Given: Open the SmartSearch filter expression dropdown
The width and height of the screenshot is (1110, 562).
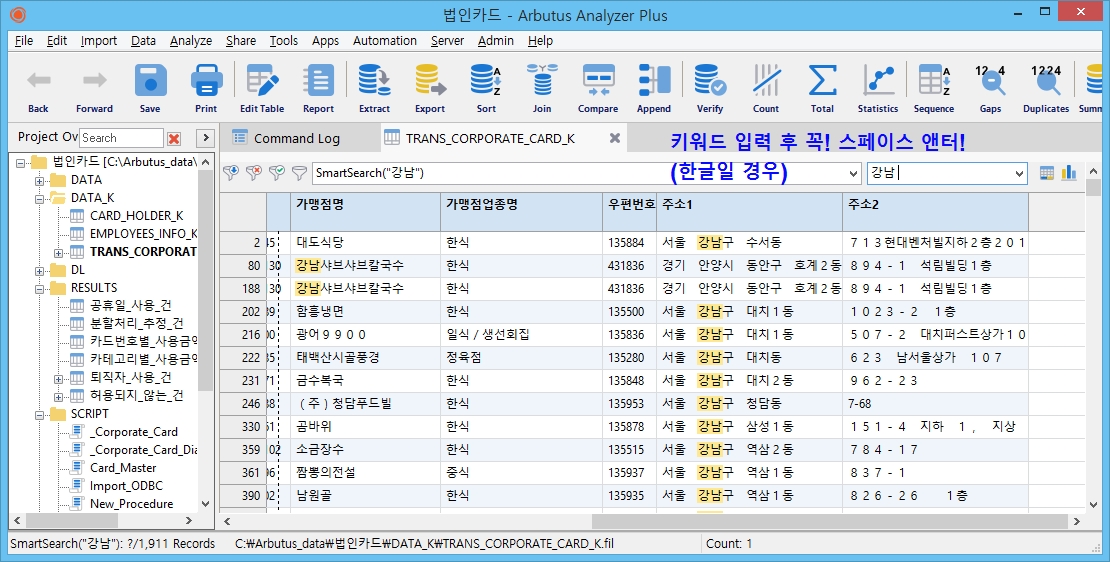Looking at the screenshot, I should coord(853,173).
